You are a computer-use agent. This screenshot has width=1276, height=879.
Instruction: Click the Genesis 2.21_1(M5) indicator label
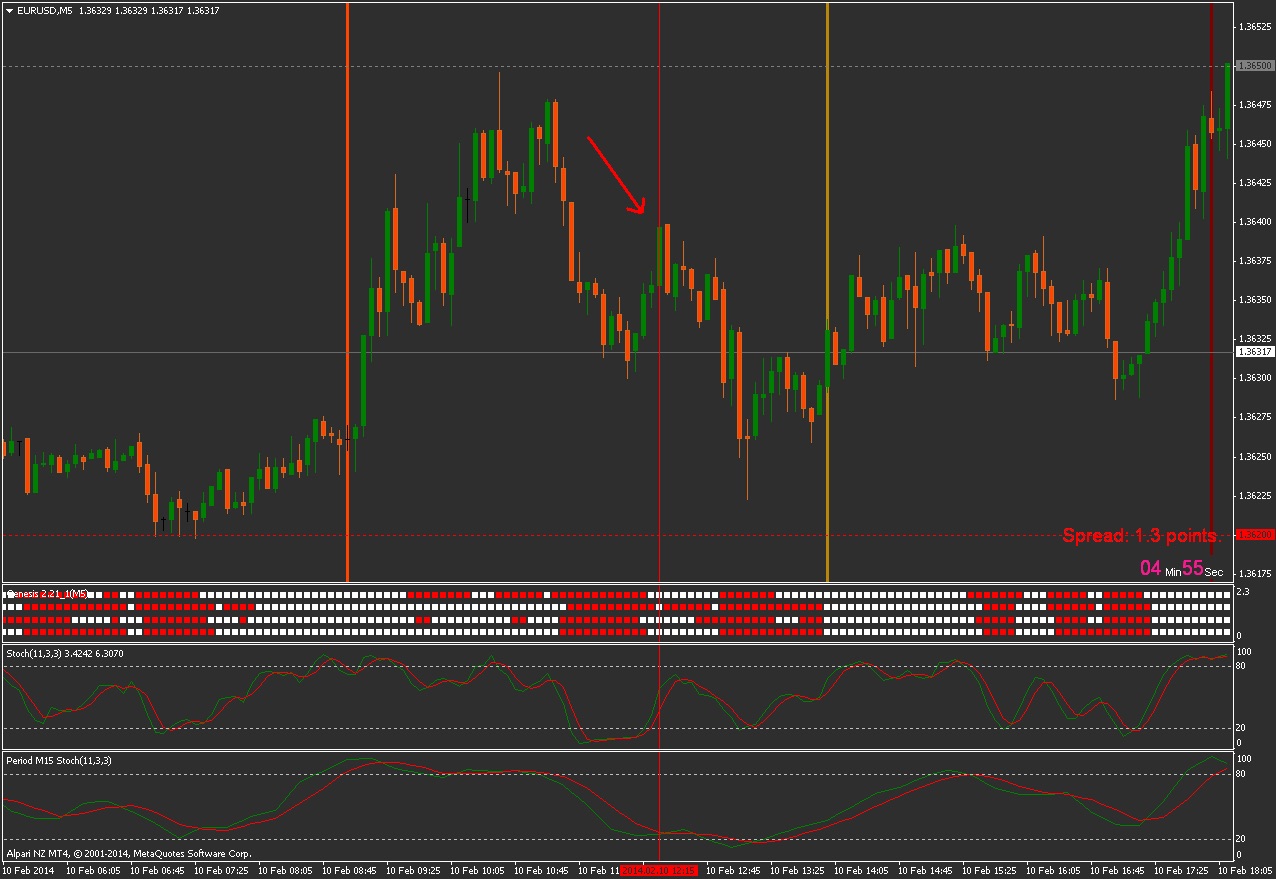(x=47, y=594)
